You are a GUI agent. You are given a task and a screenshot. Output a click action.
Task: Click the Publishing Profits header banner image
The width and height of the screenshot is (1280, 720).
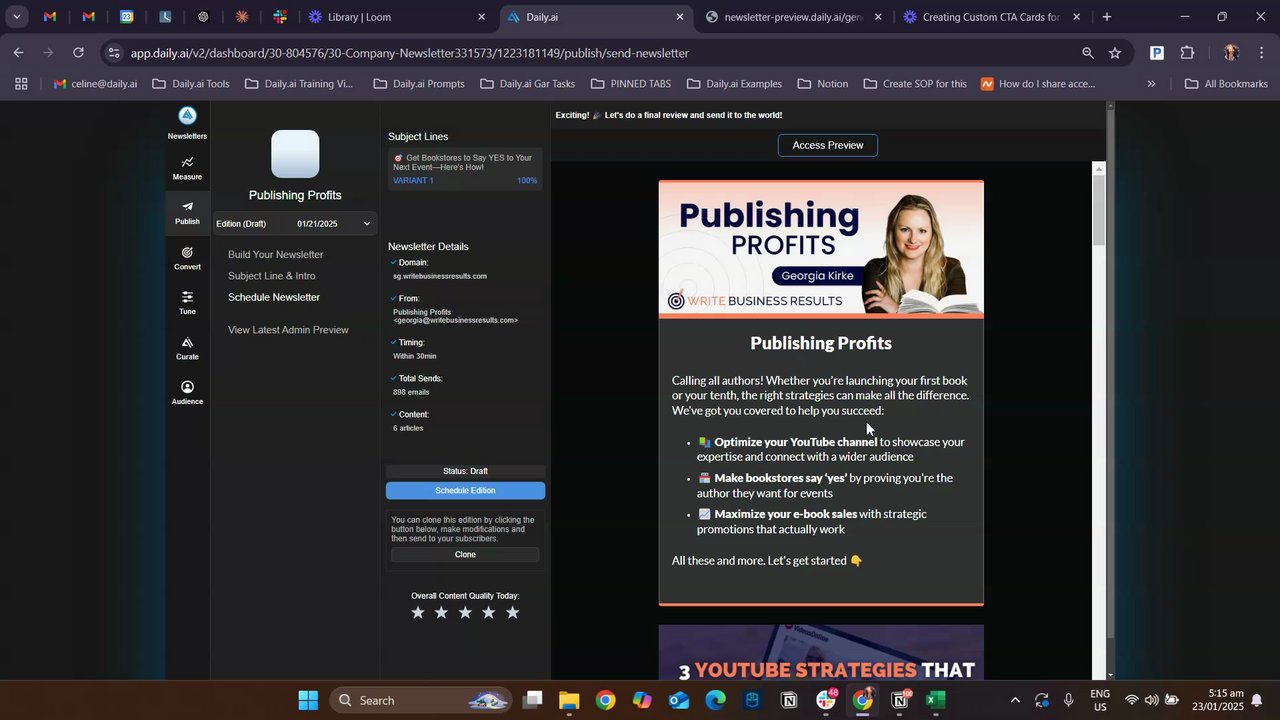821,249
